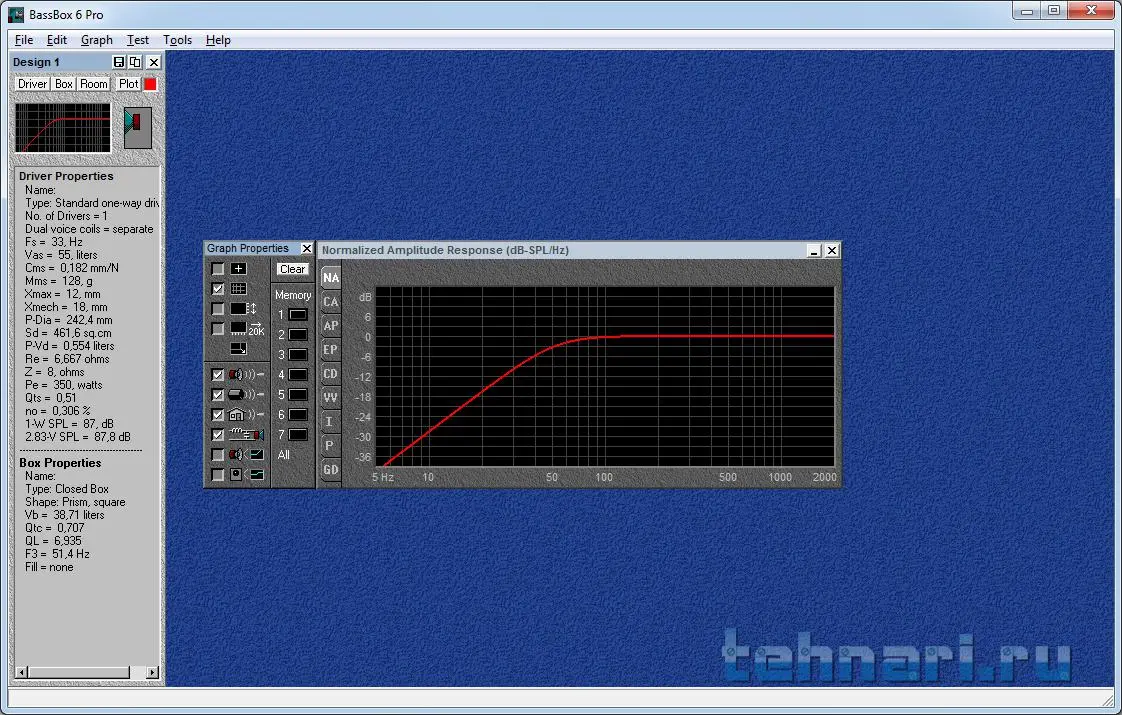Image resolution: width=1122 pixels, height=715 pixels.
Task: Click the speaker box diagram thumbnail
Action: (137, 128)
